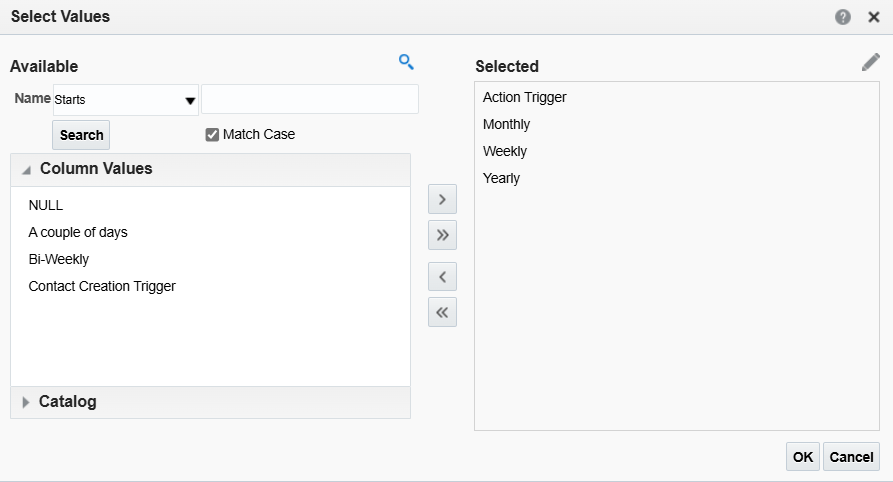This screenshot has width=893, height=482.
Task: Remove selected value with left arrow
Action: point(443,277)
